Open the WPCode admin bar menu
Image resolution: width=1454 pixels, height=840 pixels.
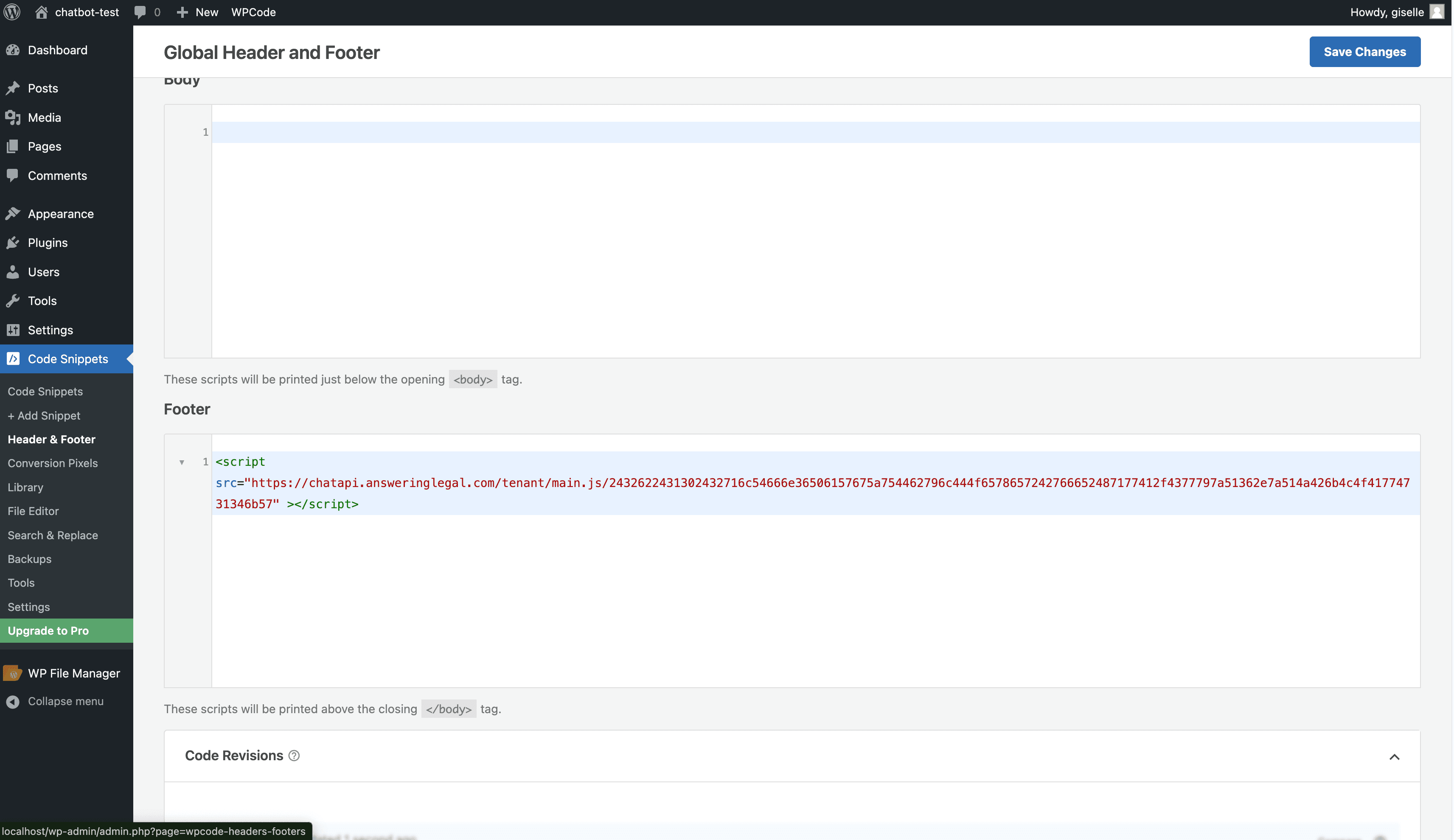point(253,12)
